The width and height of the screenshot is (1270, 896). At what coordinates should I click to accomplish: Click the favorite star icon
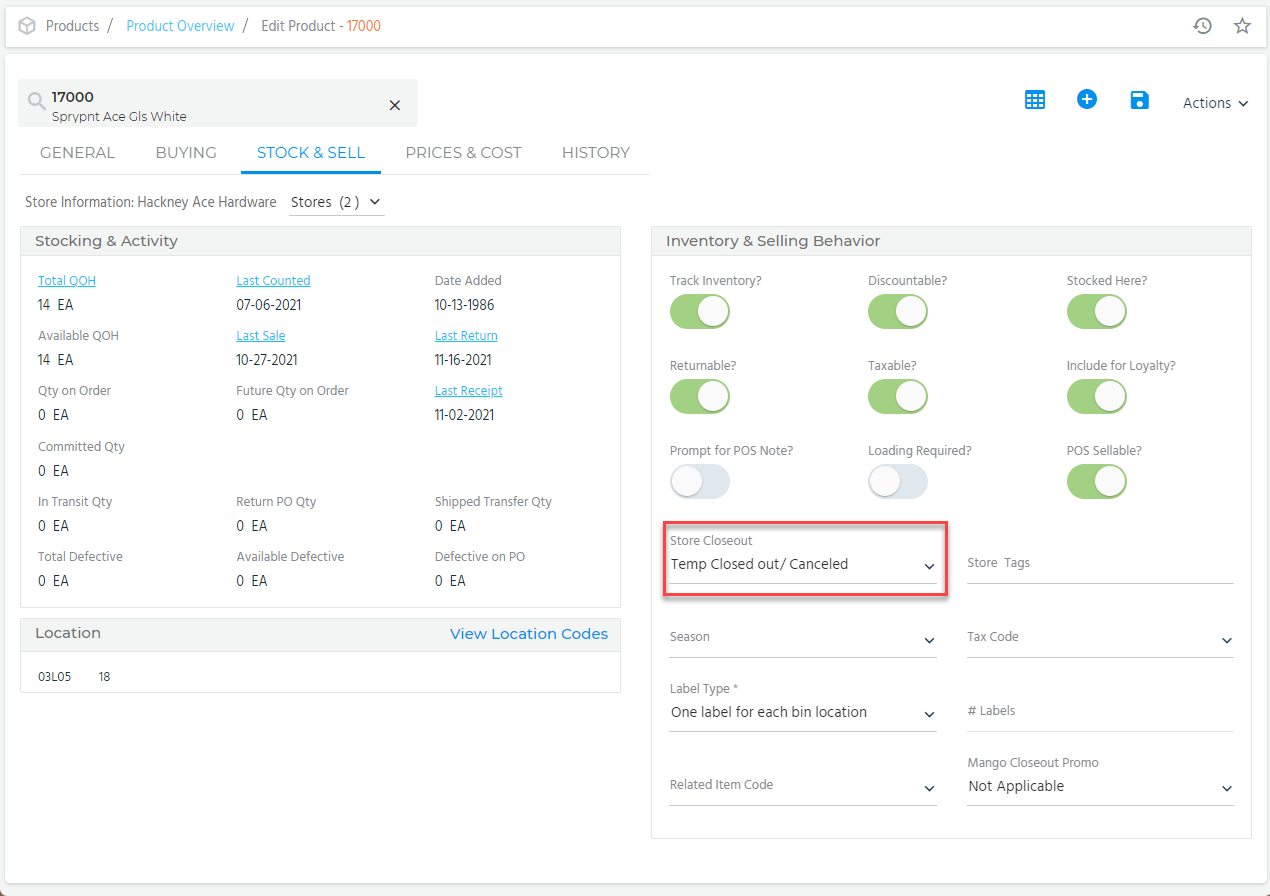click(1242, 26)
